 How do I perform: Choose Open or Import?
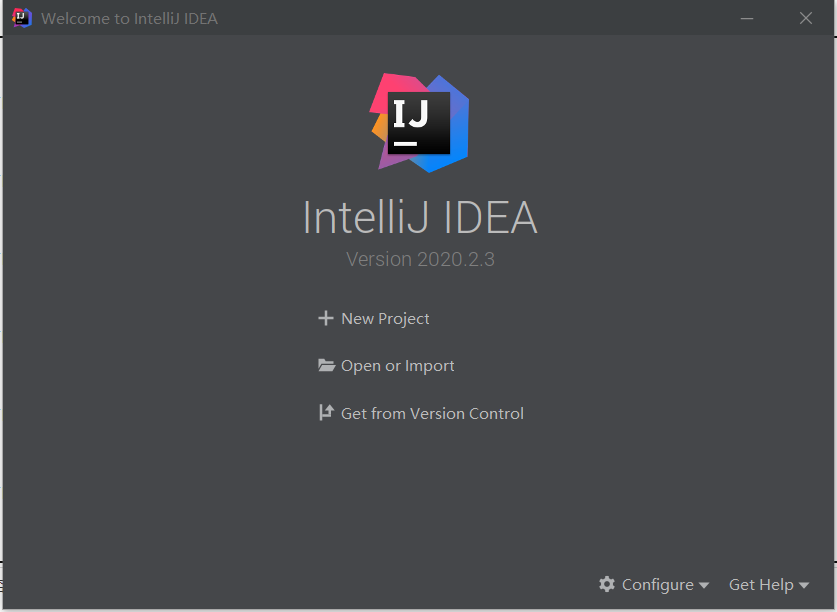coord(397,366)
